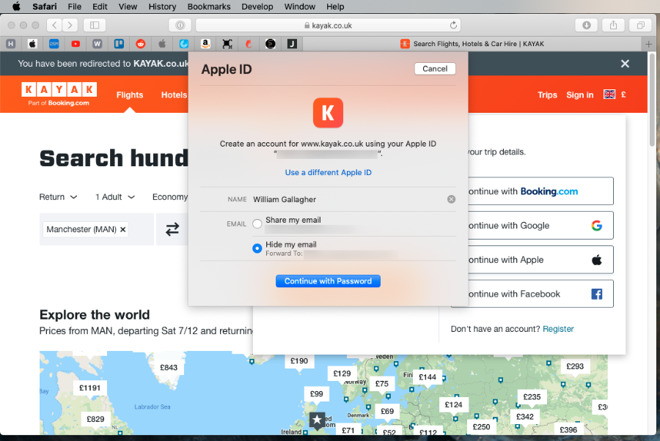Open the Bookmarks menu in menu bar
Screen dimensions: 660x441
pyautogui.click(x=207, y=6)
